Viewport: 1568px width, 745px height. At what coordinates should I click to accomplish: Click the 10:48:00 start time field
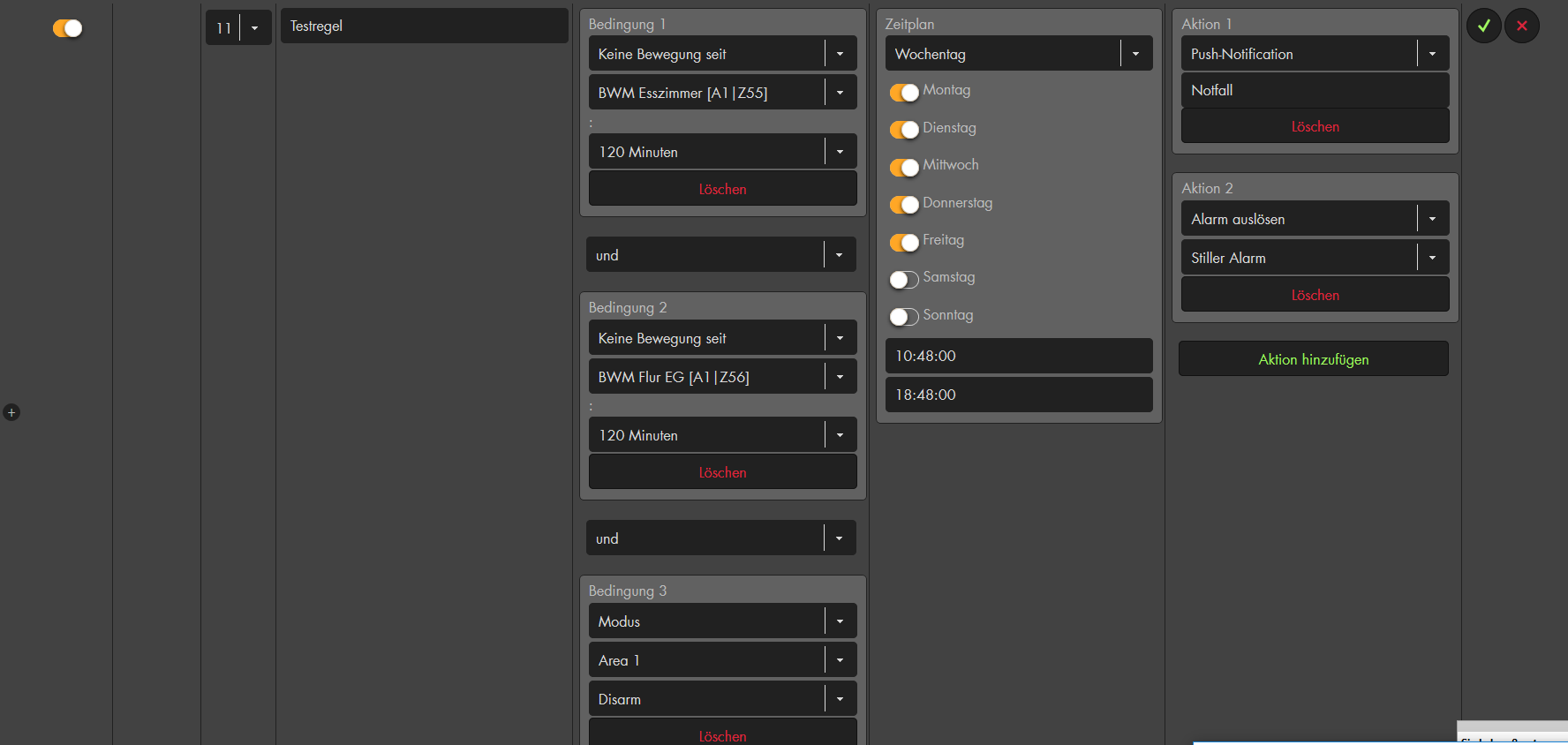(x=1019, y=356)
